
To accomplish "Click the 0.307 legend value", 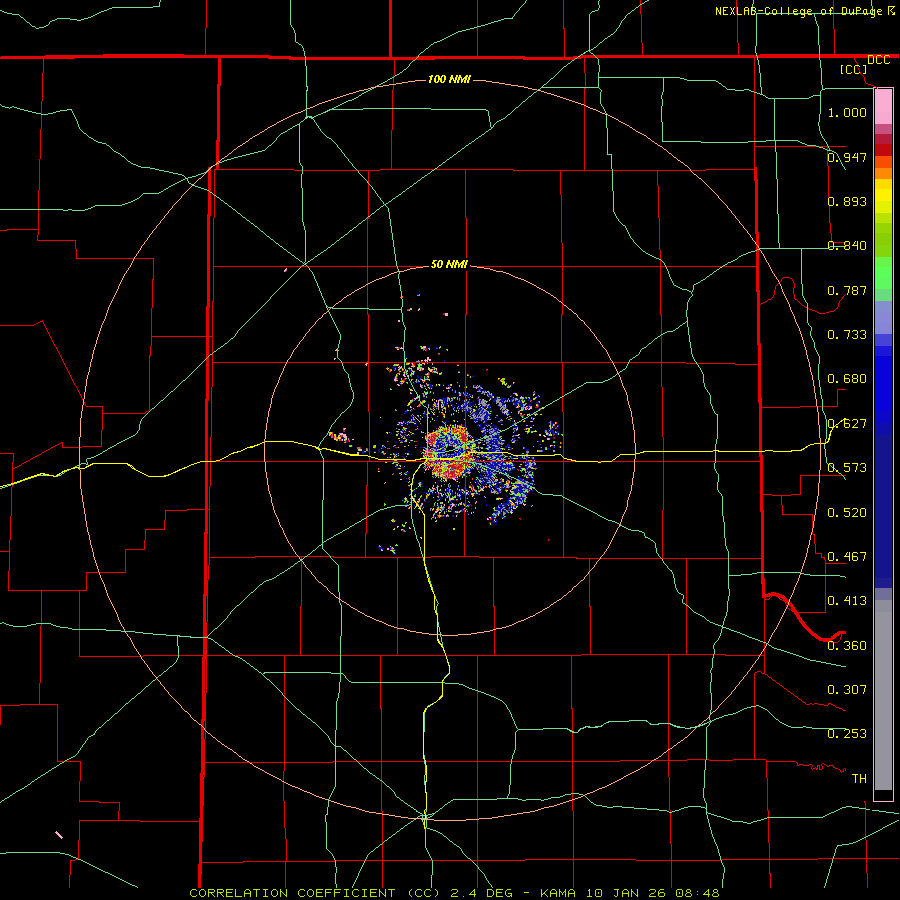I will pyautogui.click(x=847, y=689).
